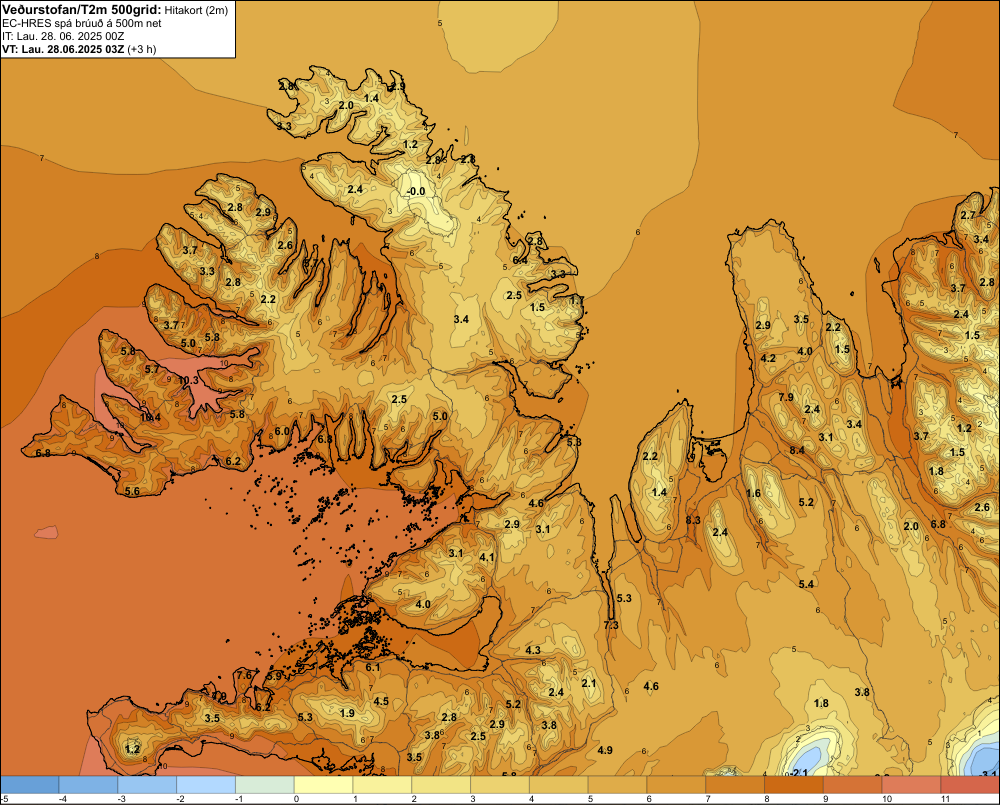The width and height of the screenshot is (1000, 805).
Task: Click the 'IT: Lau. 28. 06. 2025 00Z' line
Action: 62,36
